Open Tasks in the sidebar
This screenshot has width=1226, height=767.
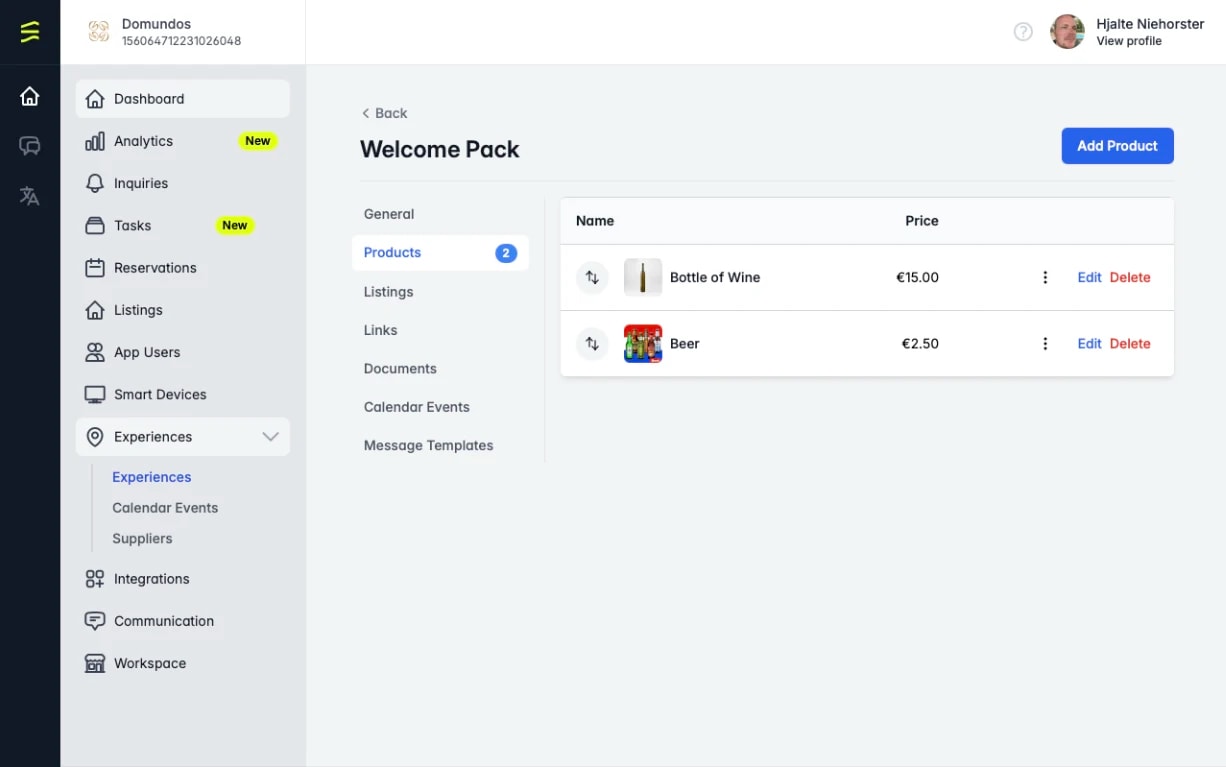click(x=183, y=226)
